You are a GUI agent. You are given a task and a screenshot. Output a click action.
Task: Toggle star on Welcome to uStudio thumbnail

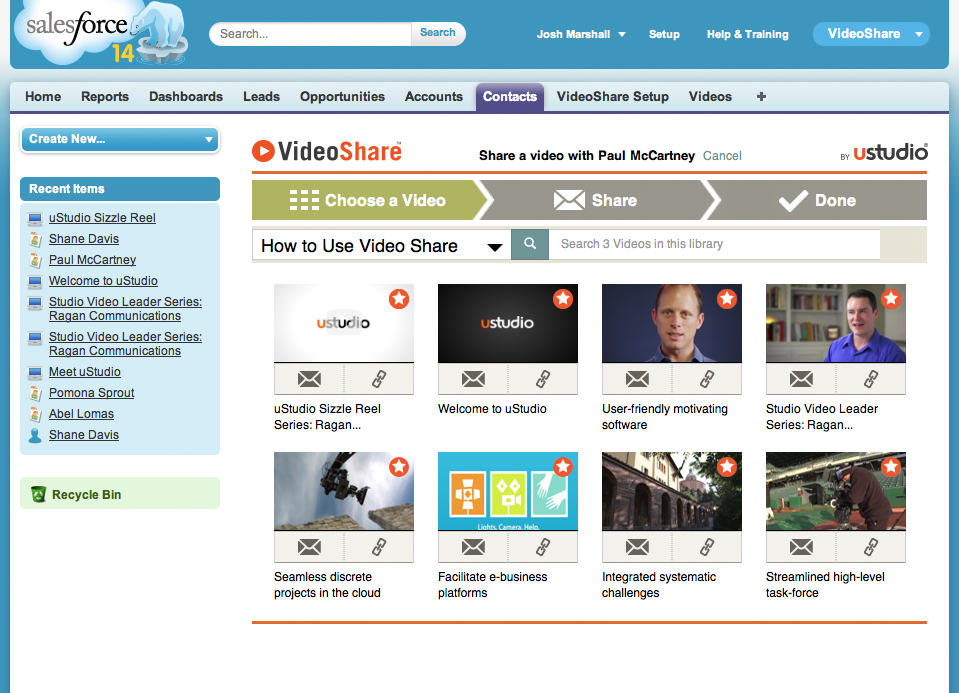point(563,299)
